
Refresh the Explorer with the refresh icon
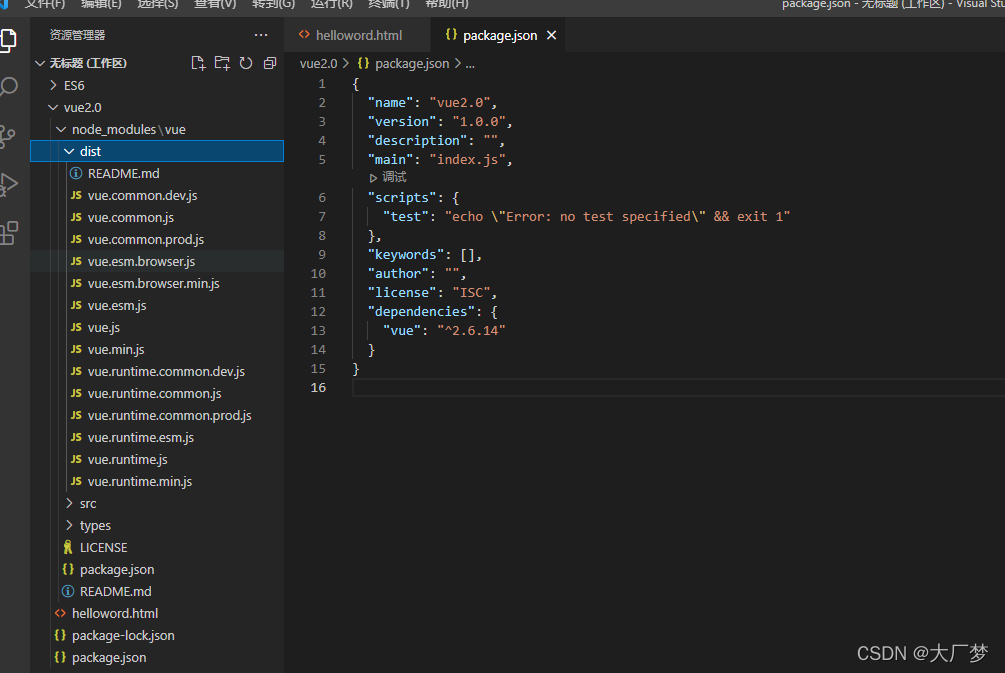pos(245,62)
